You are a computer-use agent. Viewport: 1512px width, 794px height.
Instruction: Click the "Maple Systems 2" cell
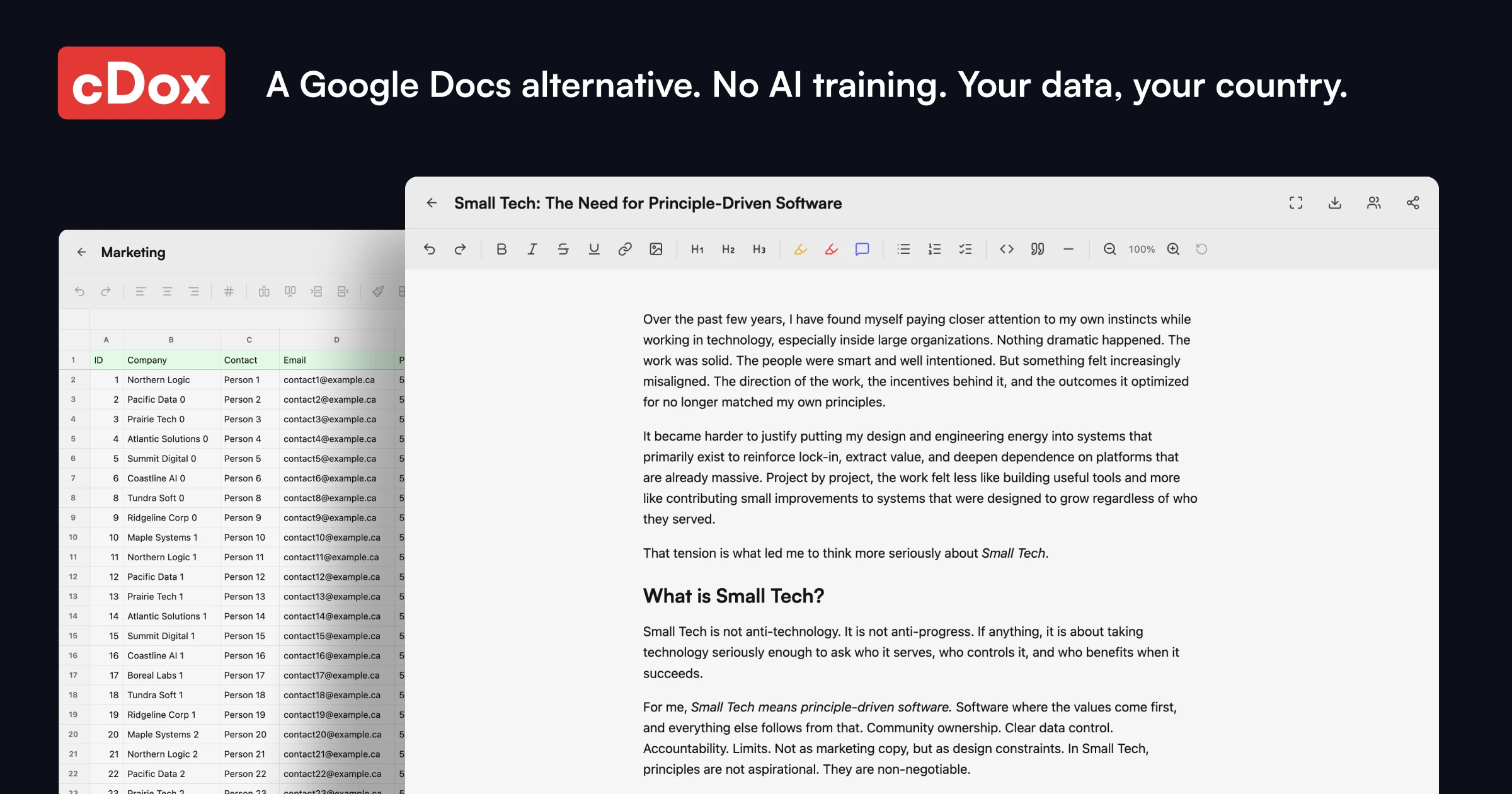[171, 735]
